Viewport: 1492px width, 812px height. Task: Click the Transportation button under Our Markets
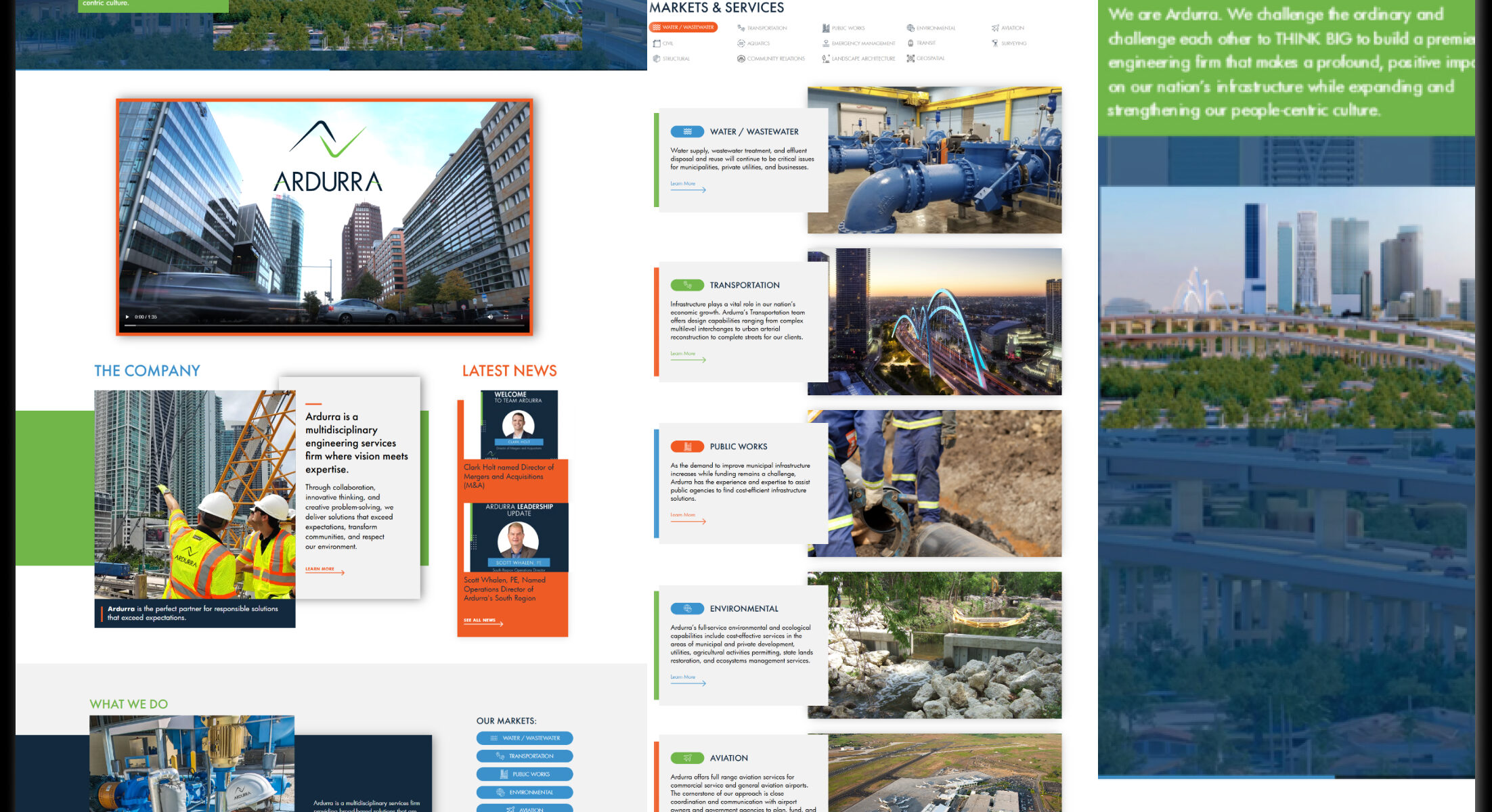(525, 757)
